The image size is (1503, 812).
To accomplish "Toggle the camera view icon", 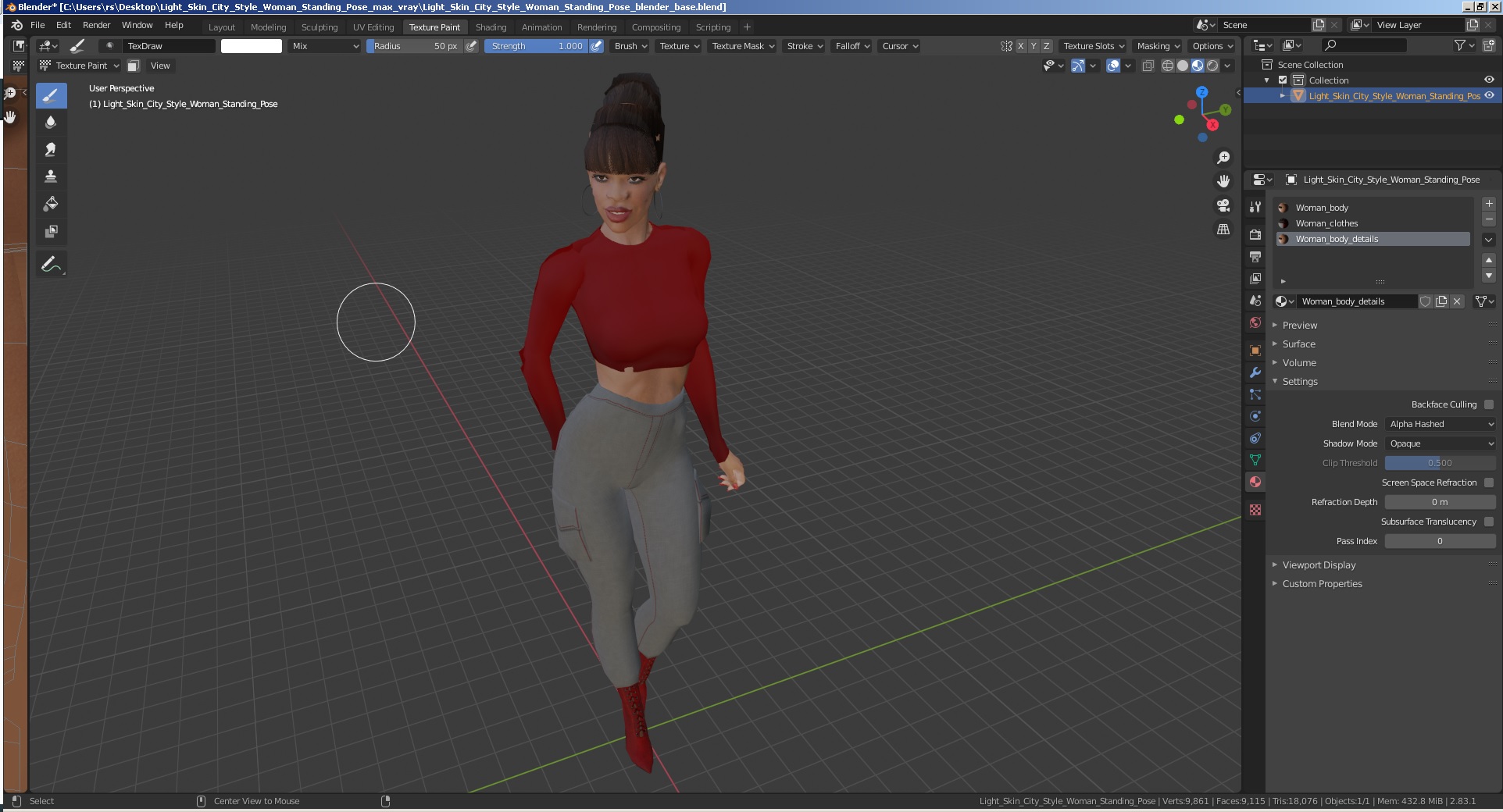I will [x=1223, y=205].
